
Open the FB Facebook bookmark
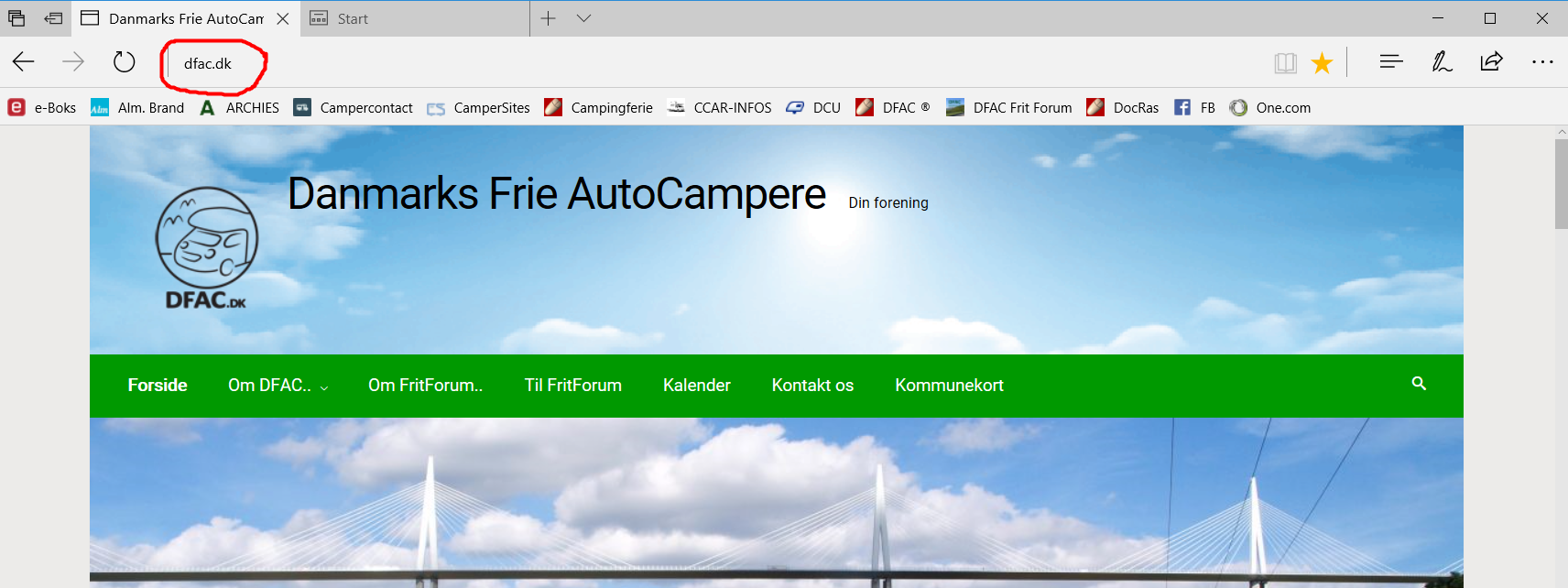[1194, 108]
